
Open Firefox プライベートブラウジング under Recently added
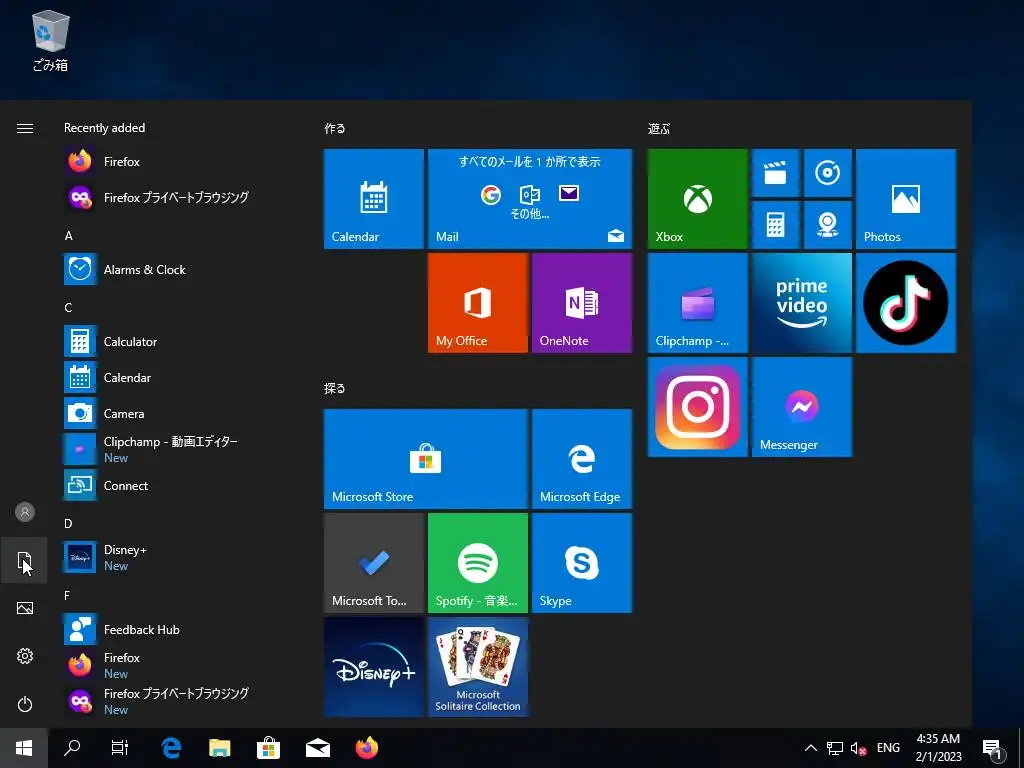182,197
